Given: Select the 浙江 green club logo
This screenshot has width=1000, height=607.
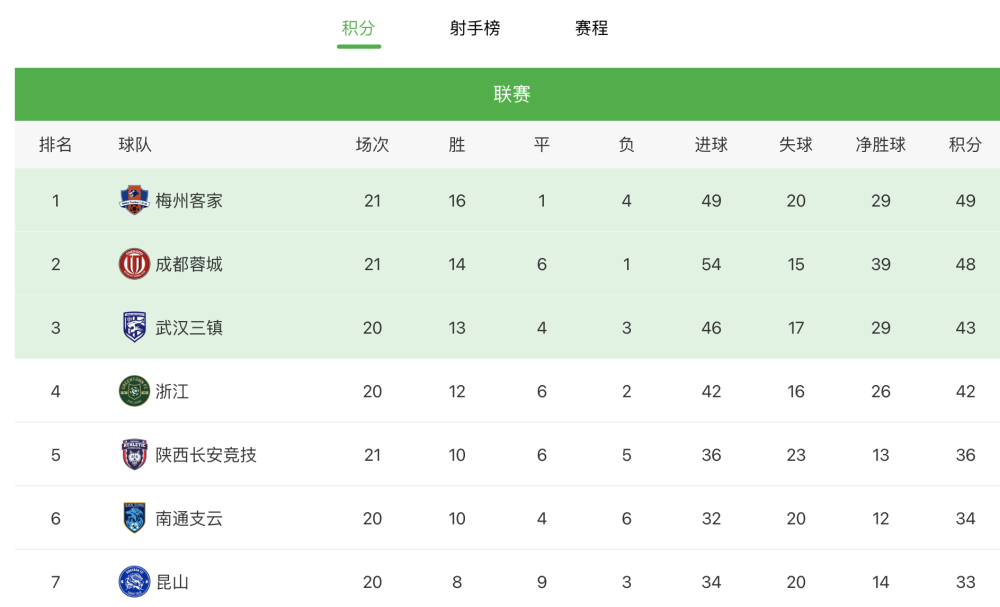Looking at the screenshot, I should tap(134, 391).
